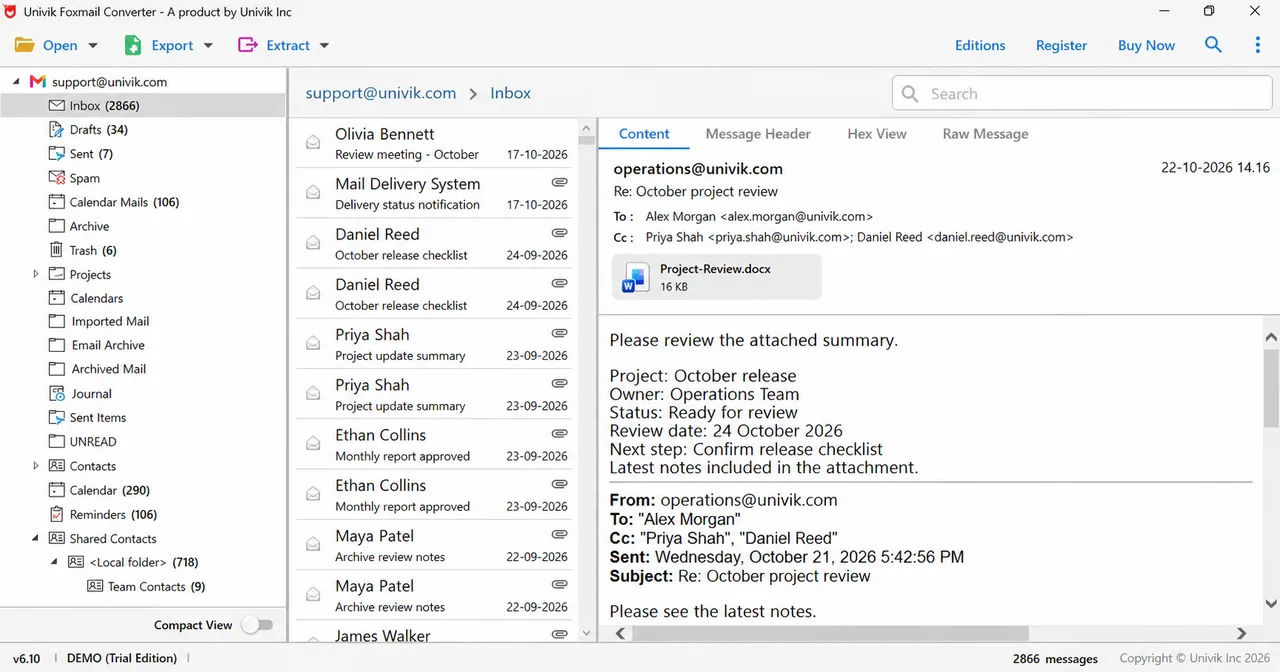Collapse the Shared Contacts folder

pos(36,538)
